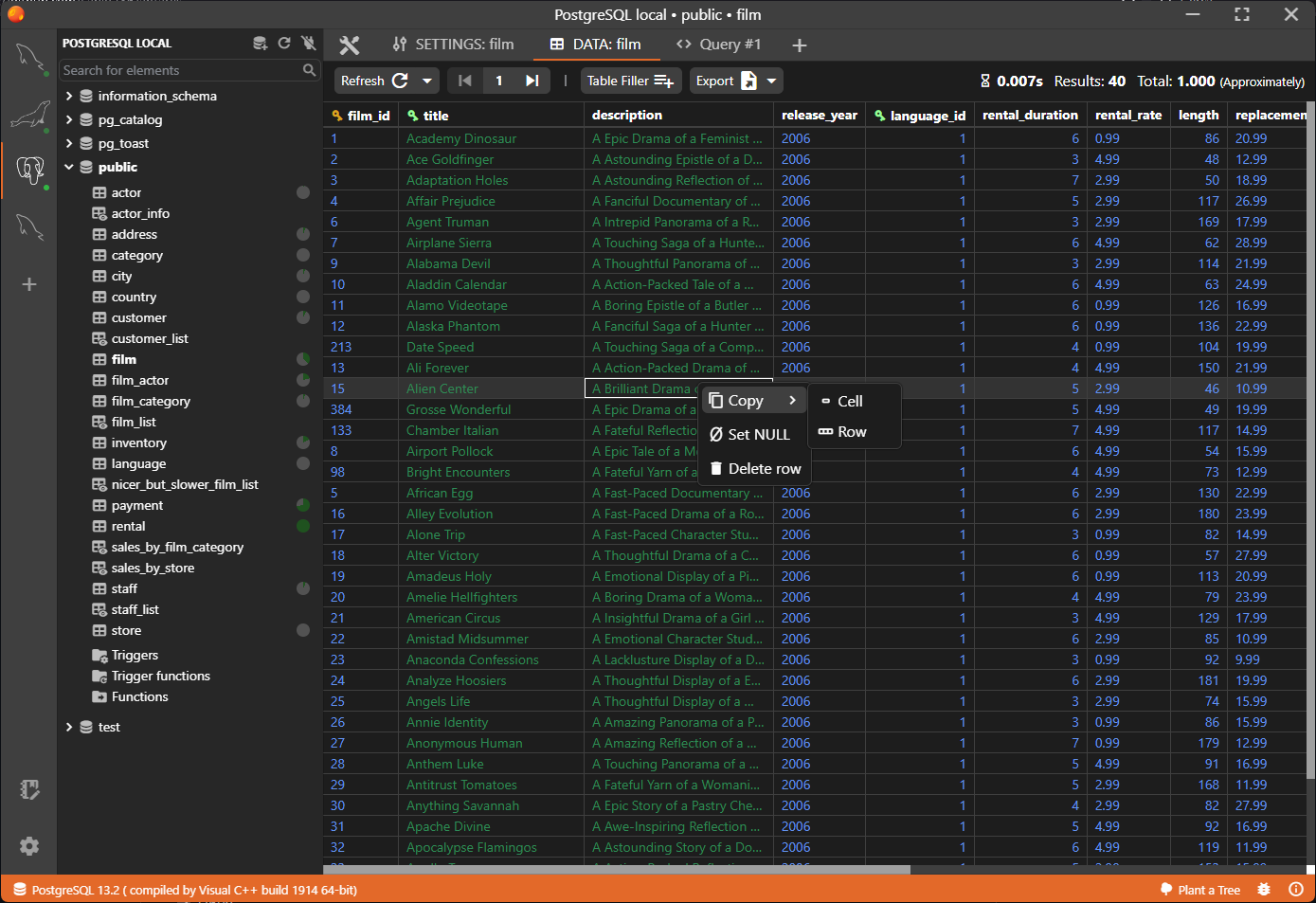Click the search magnifier icon
The image size is (1316, 903).
[309, 70]
